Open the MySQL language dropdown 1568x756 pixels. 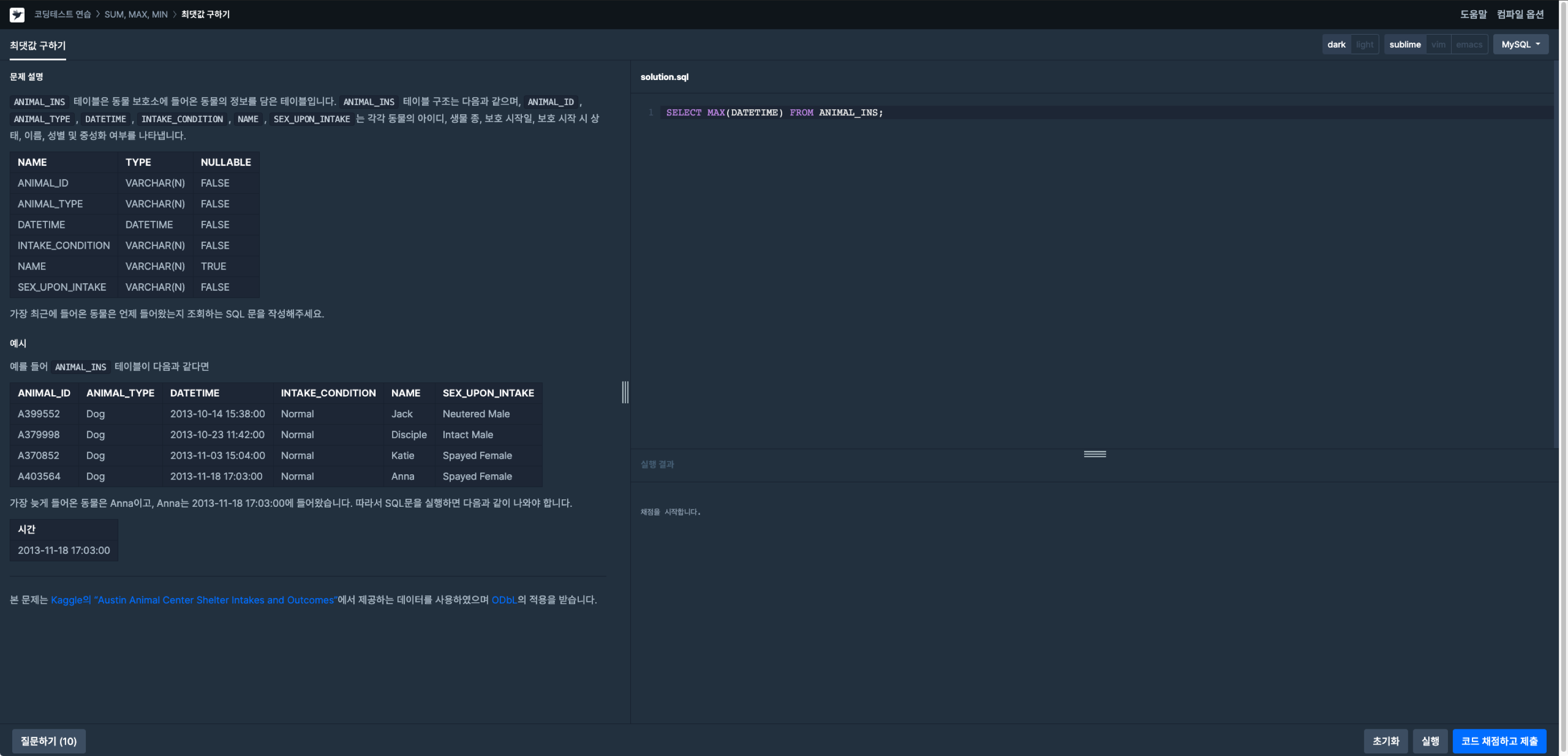1520,44
